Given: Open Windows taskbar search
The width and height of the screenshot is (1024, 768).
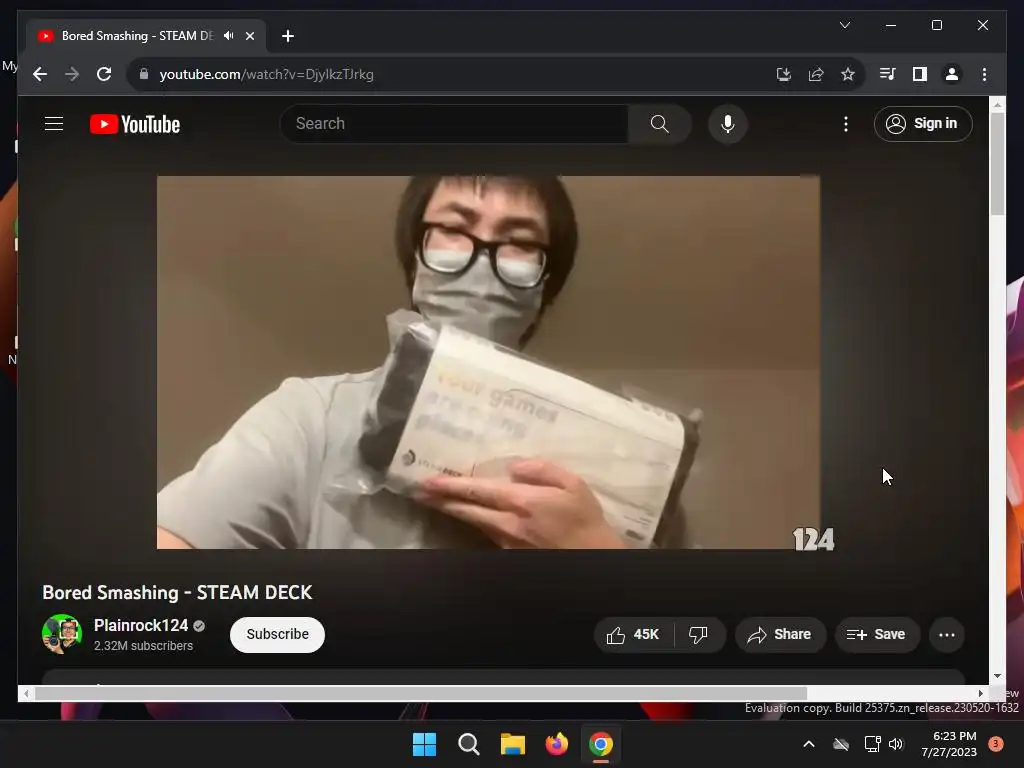Looking at the screenshot, I should (x=469, y=744).
